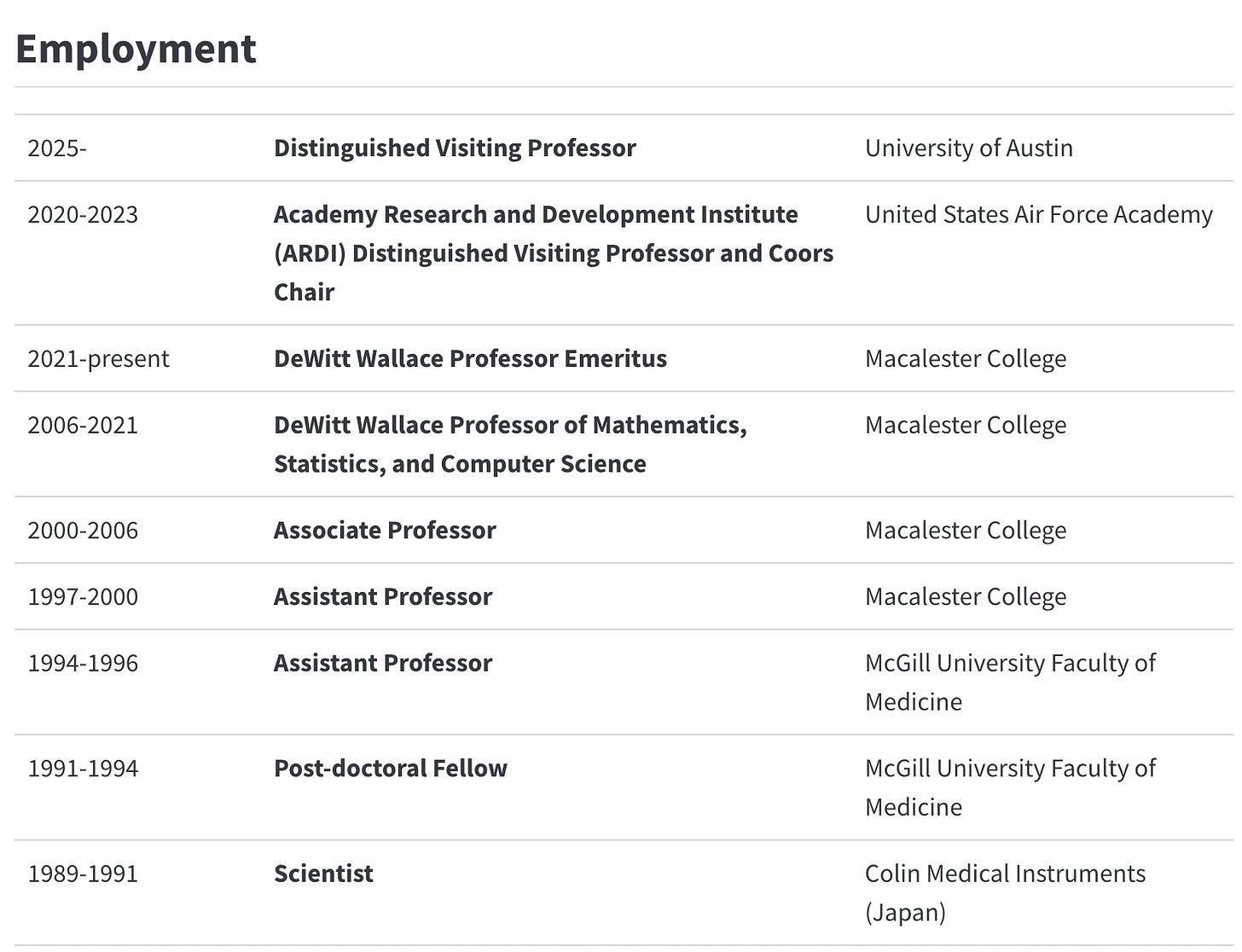The width and height of the screenshot is (1242, 952).
Task: Click the 1997-2000 date cell
Action: click(83, 597)
